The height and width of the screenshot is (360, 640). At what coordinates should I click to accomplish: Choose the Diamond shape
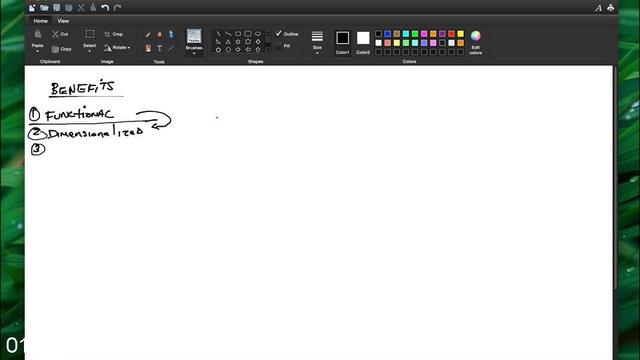(258, 42)
